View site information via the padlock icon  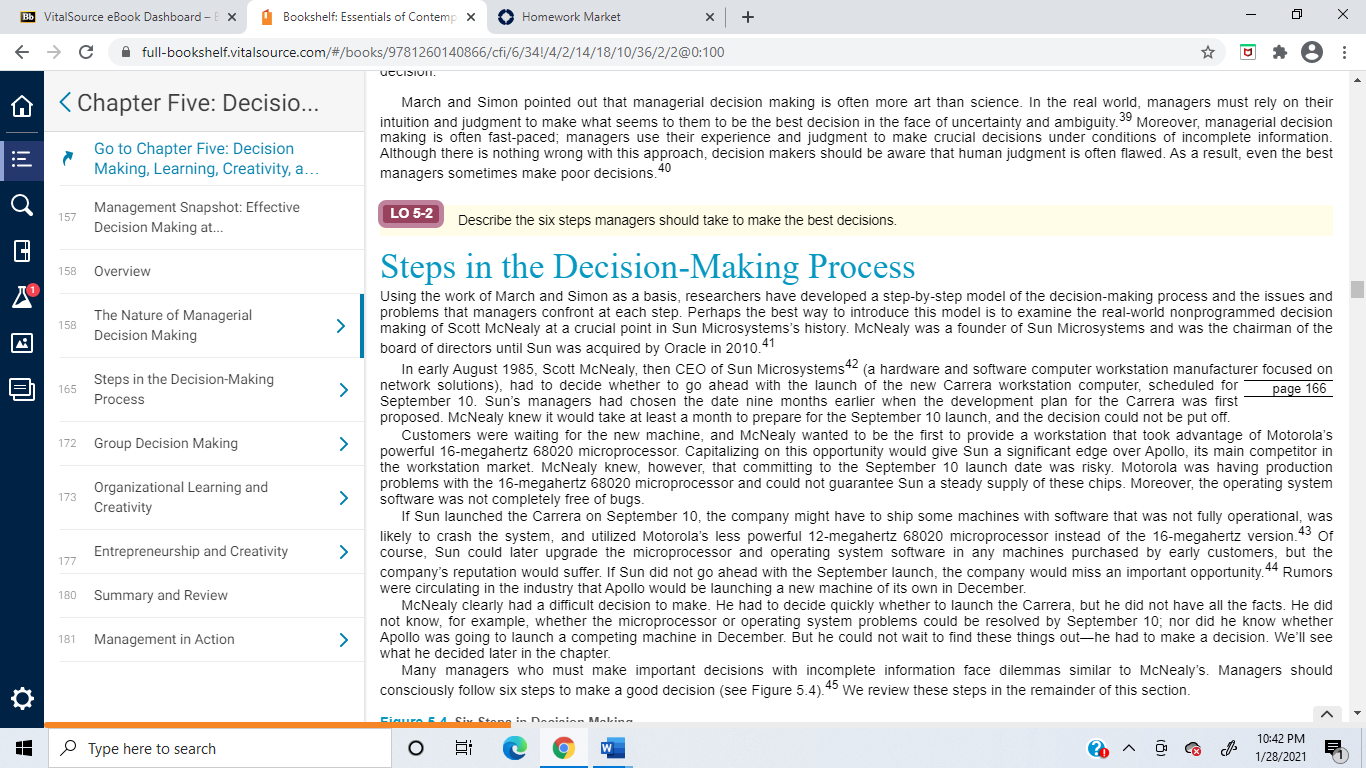[126, 52]
